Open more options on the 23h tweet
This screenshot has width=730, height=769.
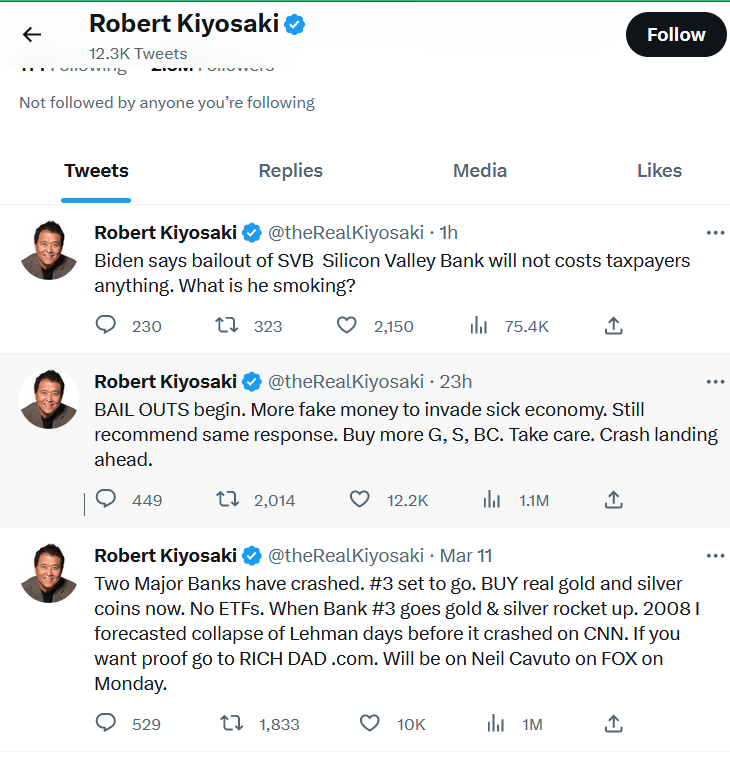click(715, 382)
